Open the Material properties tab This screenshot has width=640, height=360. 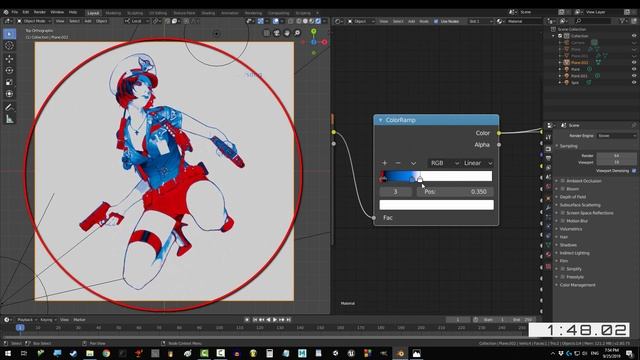click(548, 254)
